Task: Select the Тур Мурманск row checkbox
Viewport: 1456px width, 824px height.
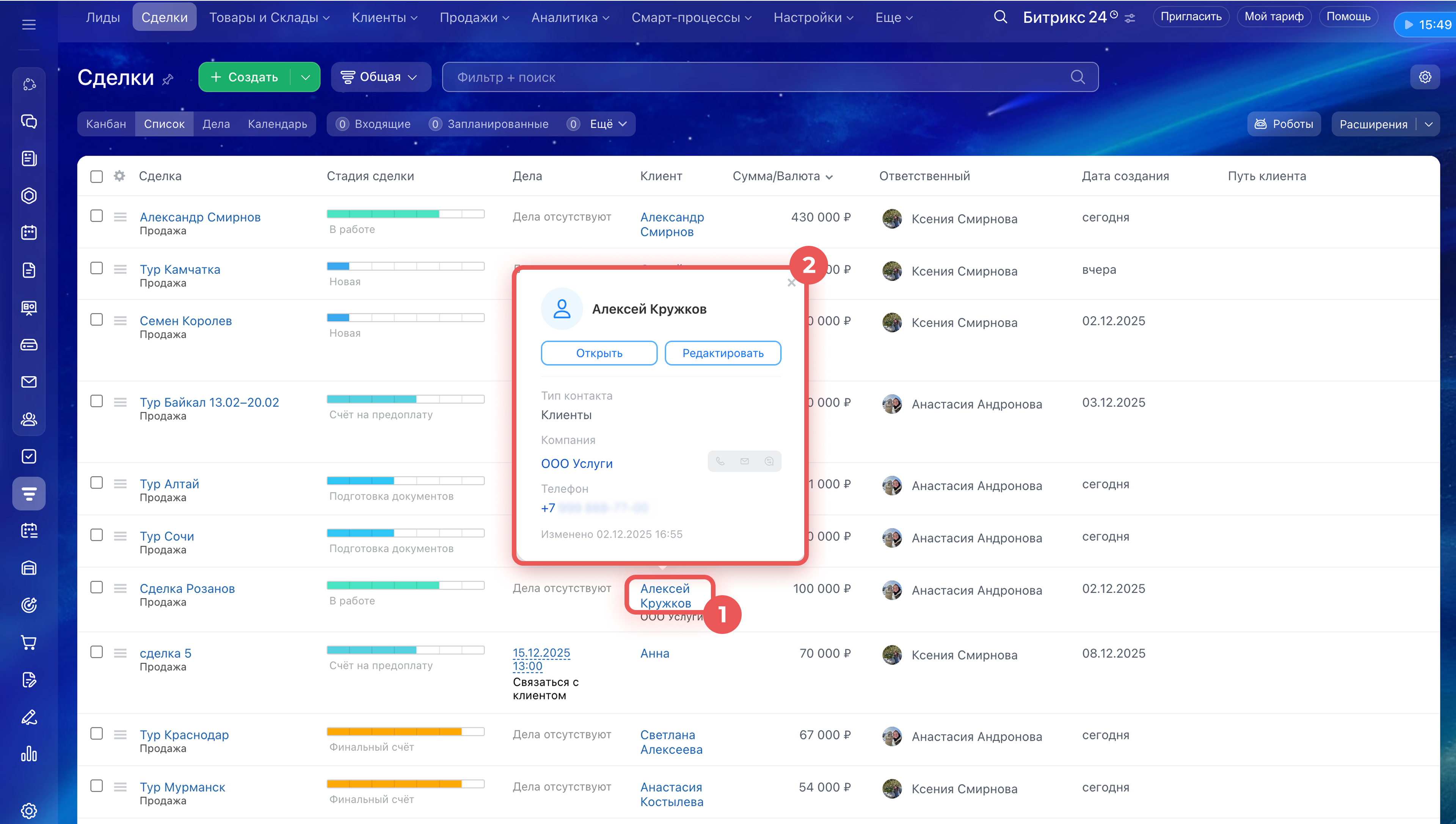Action: click(x=97, y=786)
